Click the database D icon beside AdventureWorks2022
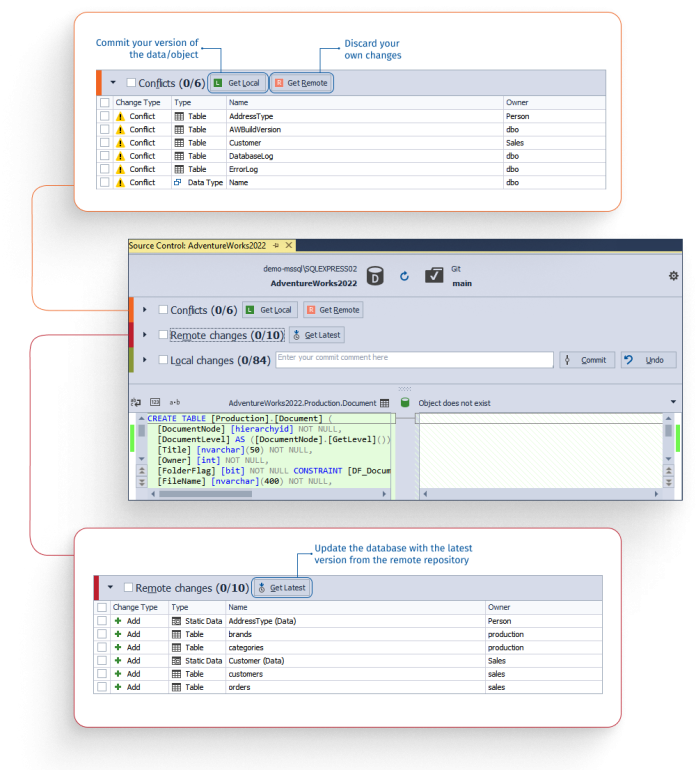 coord(375,276)
